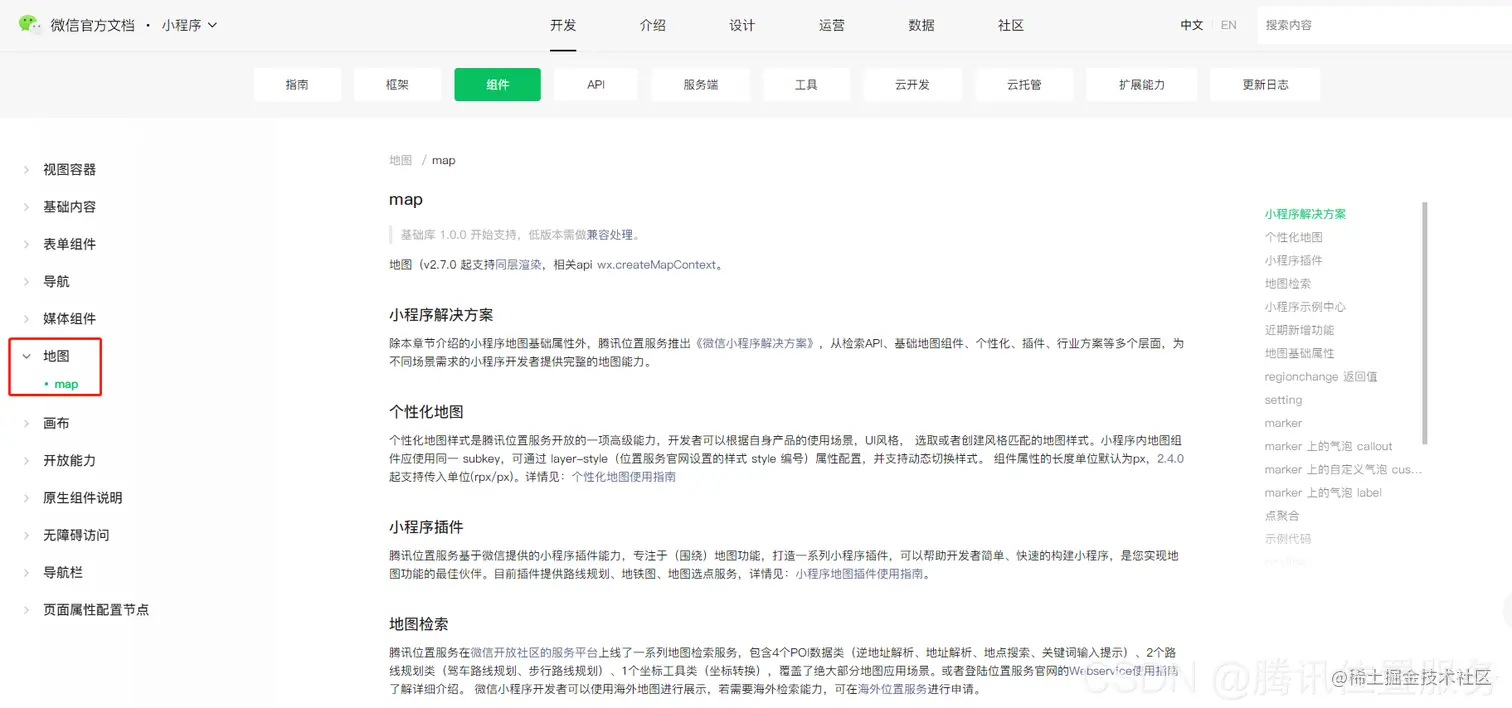Image resolution: width=1512 pixels, height=708 pixels.
Task: Jump to marker 上的气泡 label outline entry
Action: (1323, 493)
